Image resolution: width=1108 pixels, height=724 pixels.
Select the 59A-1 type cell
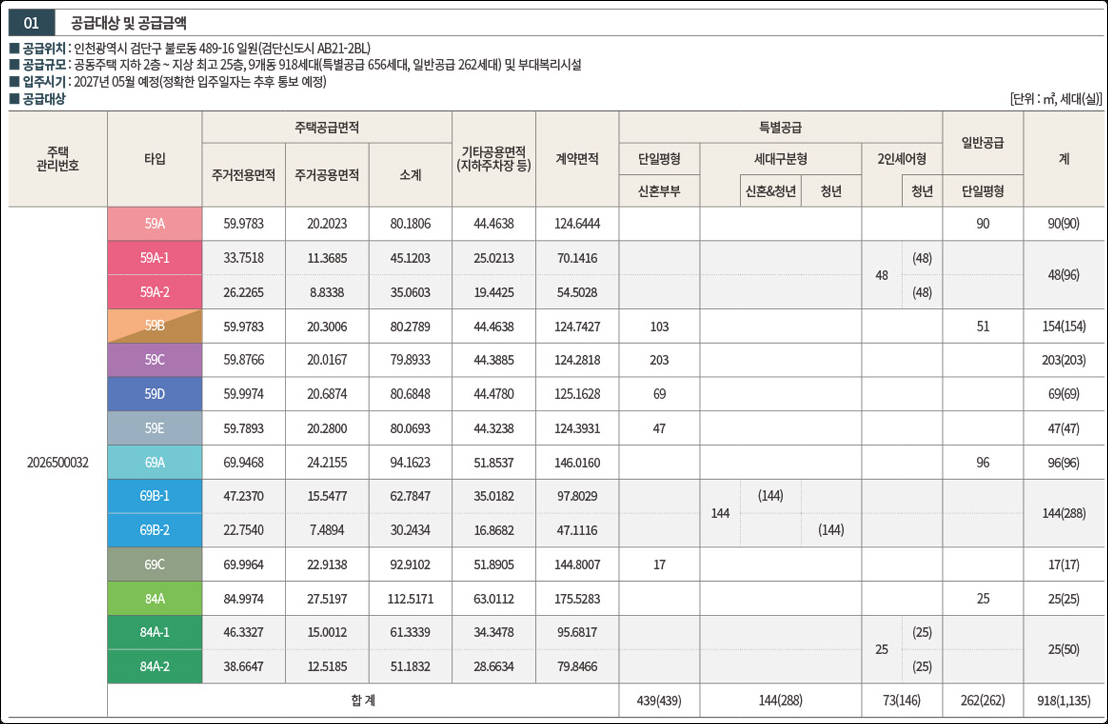click(x=155, y=258)
